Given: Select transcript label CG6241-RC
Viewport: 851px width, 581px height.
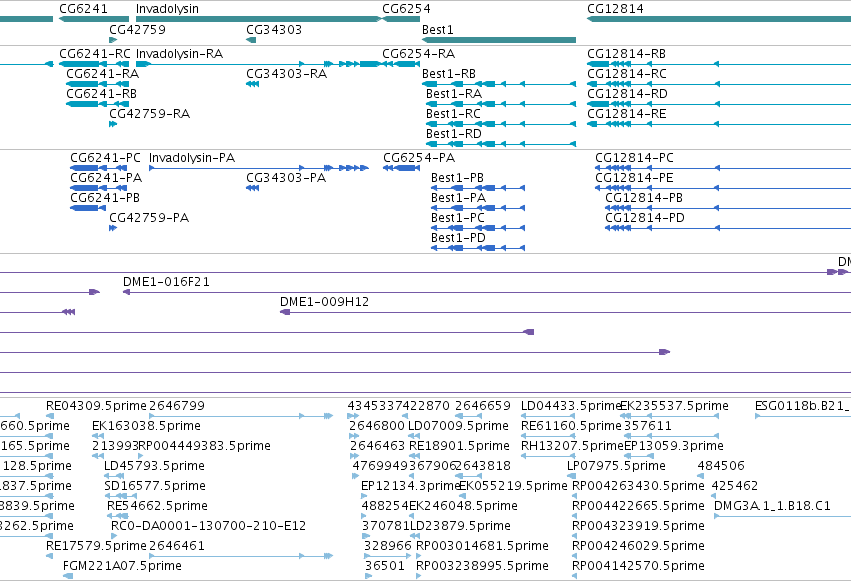Looking at the screenshot, I should point(95,54).
